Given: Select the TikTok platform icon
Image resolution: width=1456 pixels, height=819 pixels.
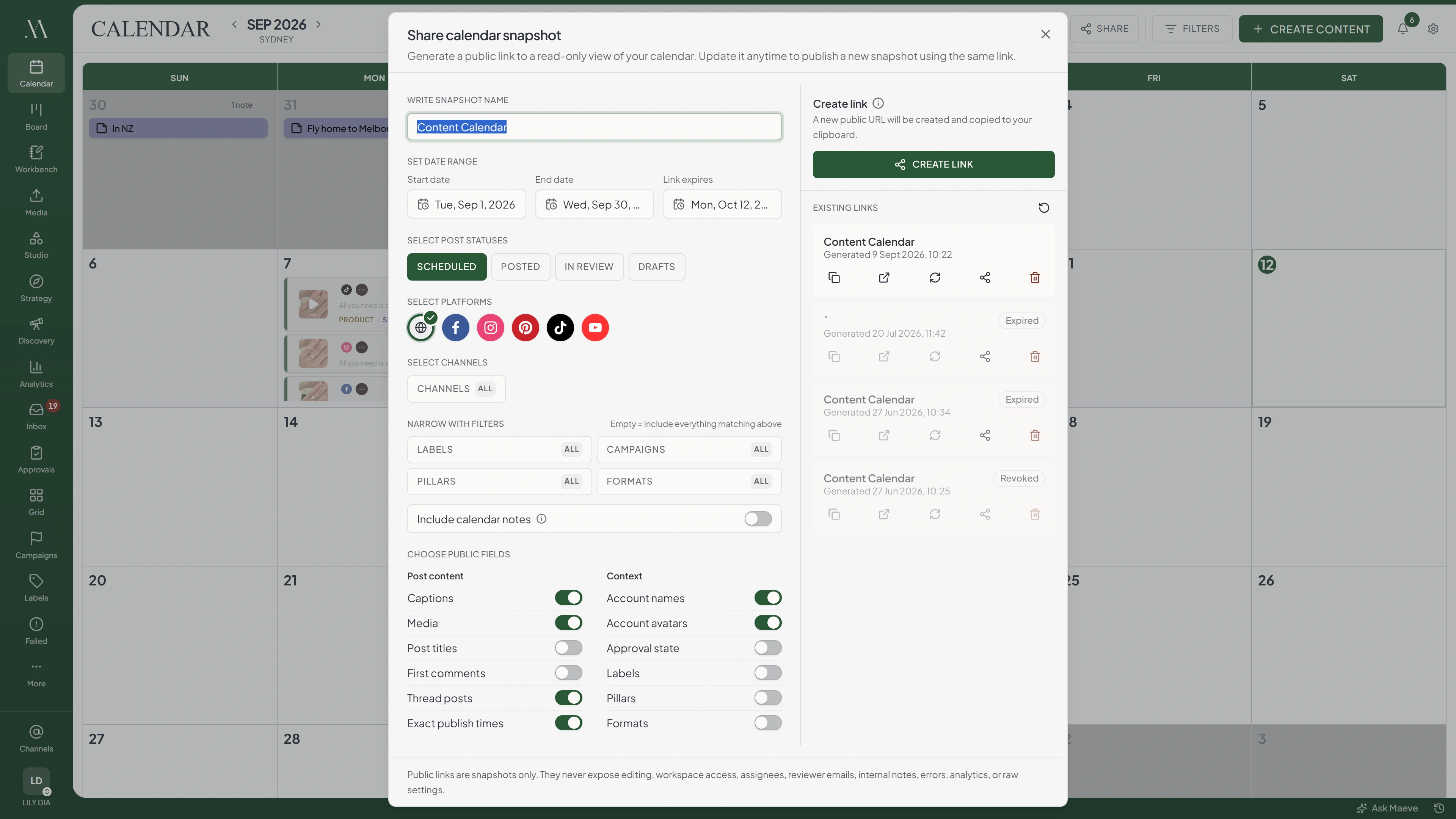Looking at the screenshot, I should click(560, 328).
